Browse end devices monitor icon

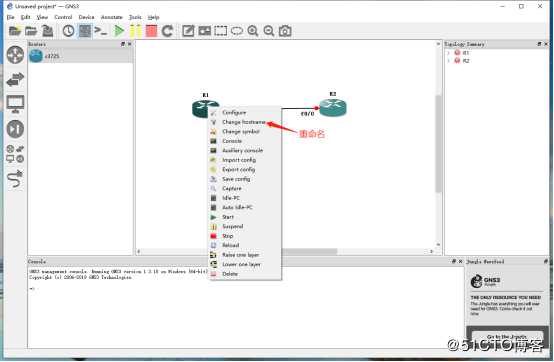click(15, 104)
